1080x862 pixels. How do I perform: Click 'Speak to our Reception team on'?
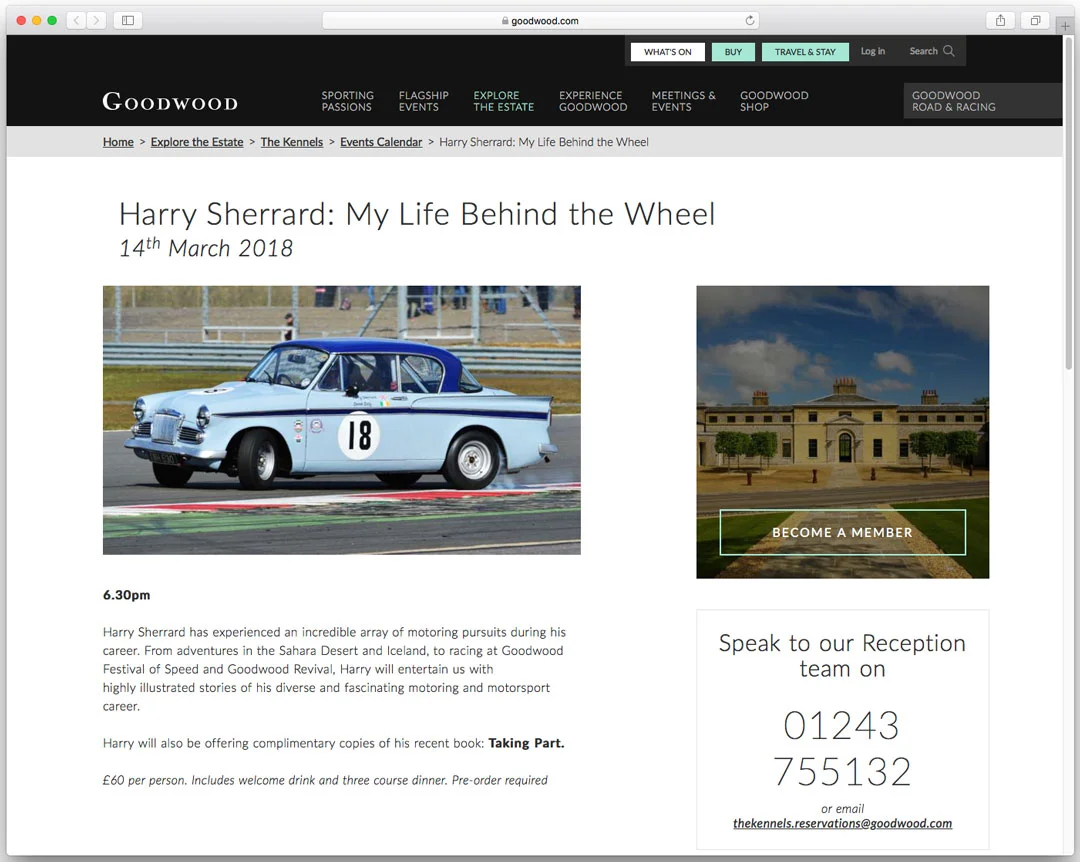pos(842,655)
